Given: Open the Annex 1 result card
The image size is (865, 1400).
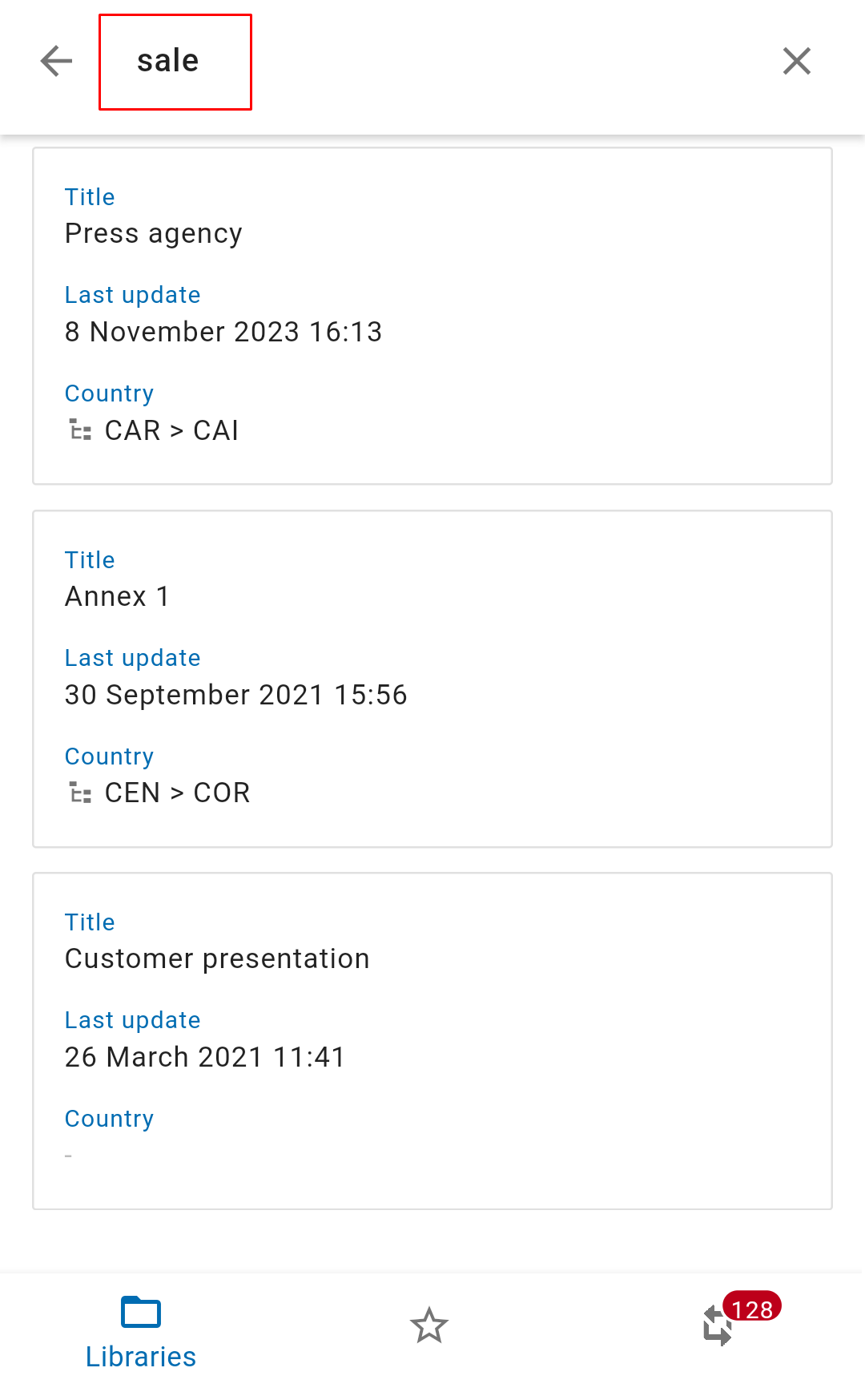Looking at the screenshot, I should 432,679.
